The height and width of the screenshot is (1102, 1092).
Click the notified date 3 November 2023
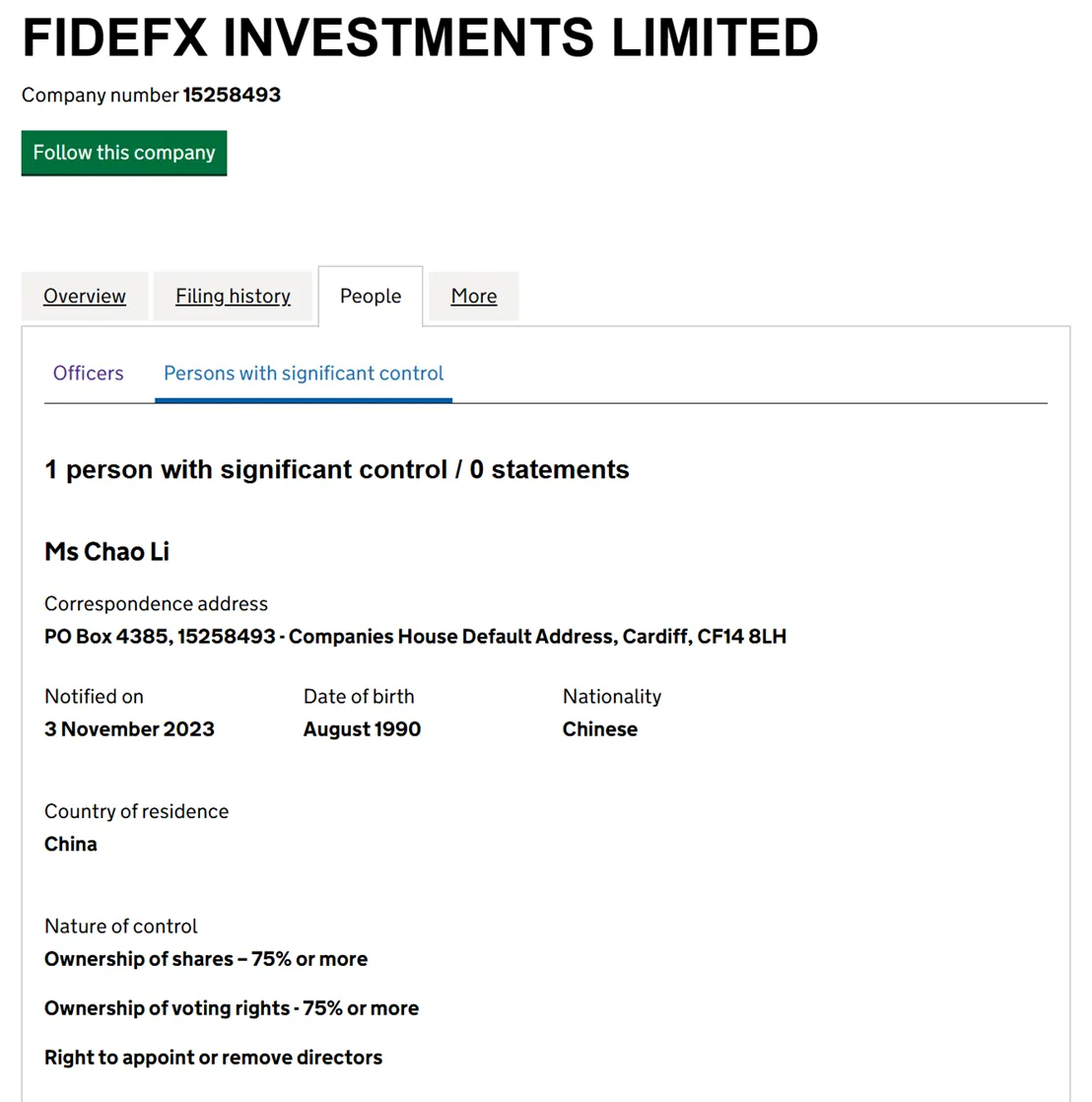pyautogui.click(x=129, y=728)
